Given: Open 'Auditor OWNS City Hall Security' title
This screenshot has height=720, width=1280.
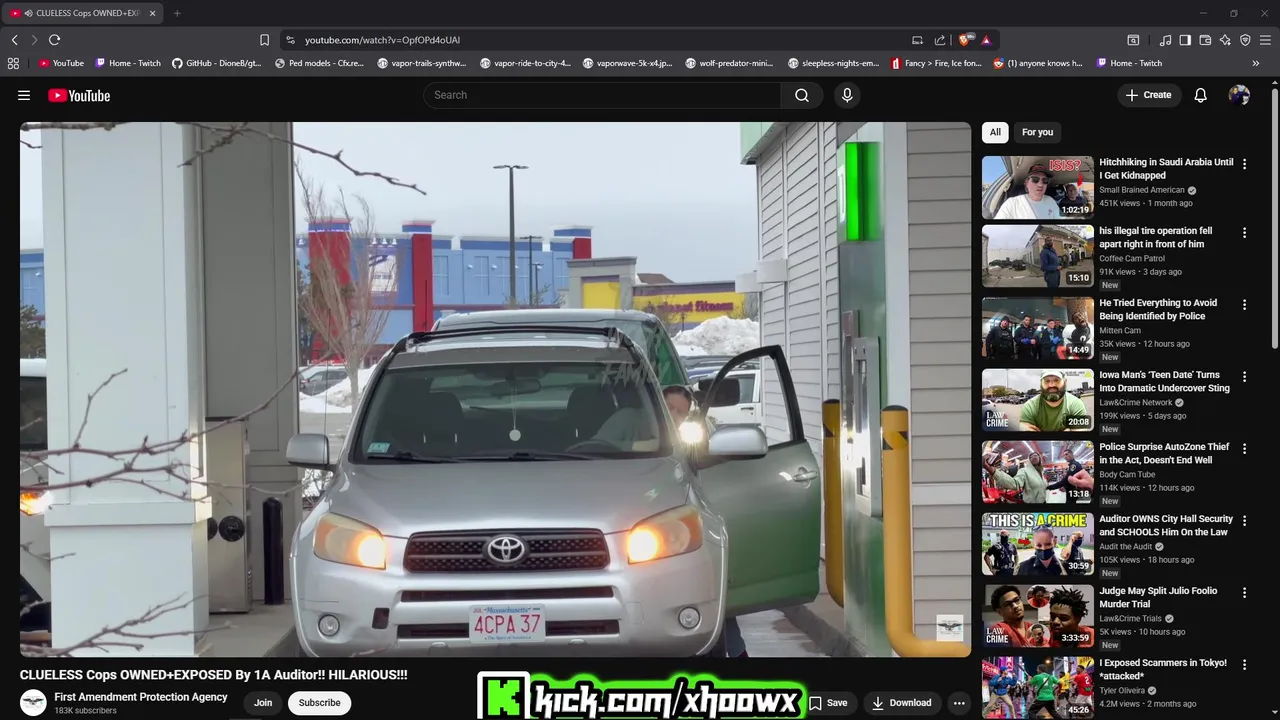Looking at the screenshot, I should click(x=1166, y=525).
